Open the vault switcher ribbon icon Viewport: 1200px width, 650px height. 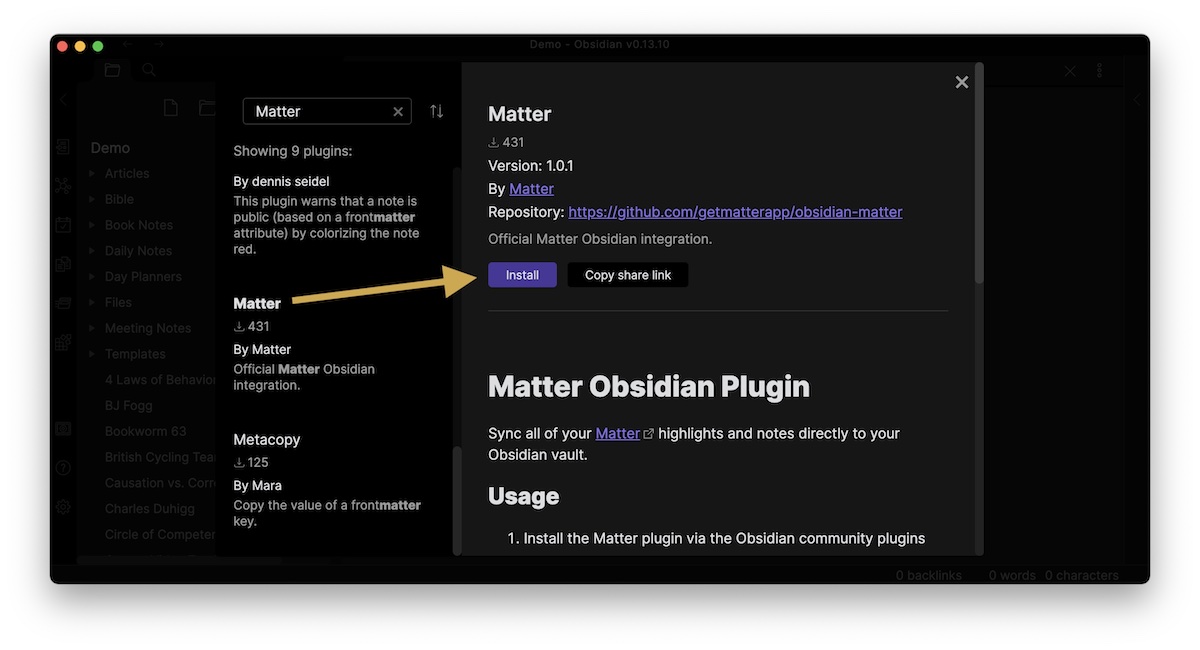click(x=63, y=429)
